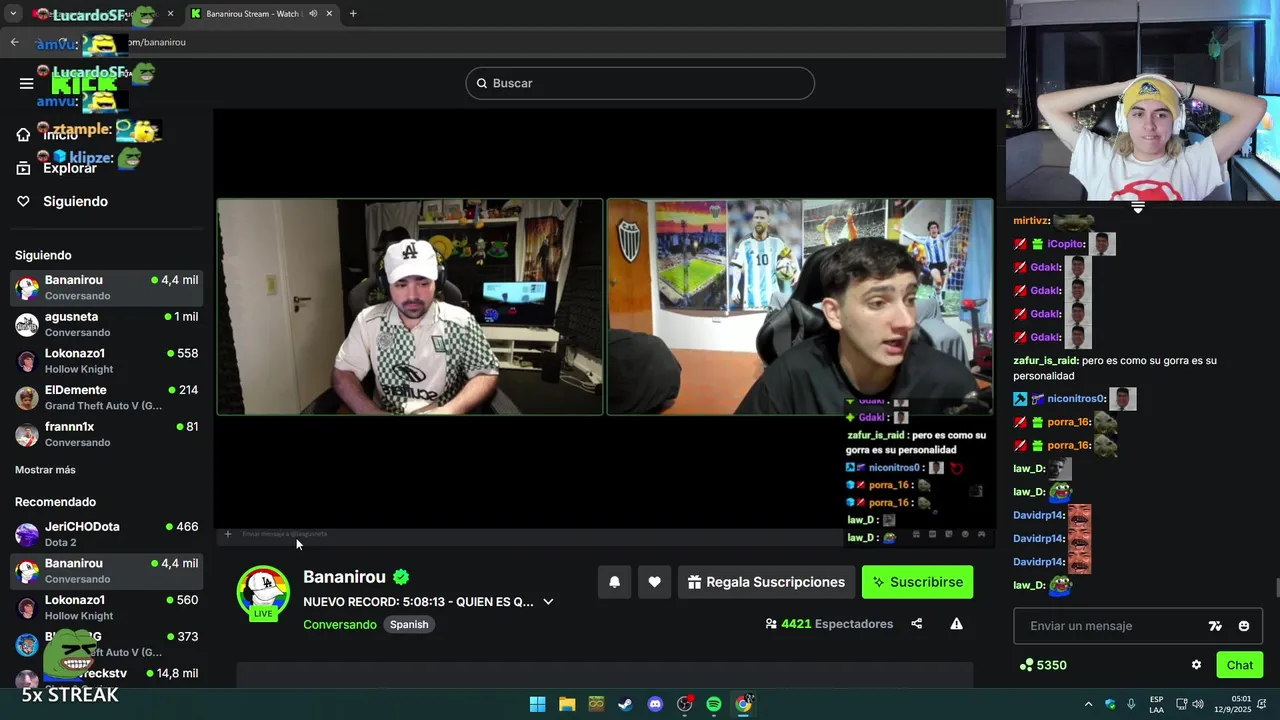Click the green Chat send button
1280x720 pixels.
[x=1240, y=665]
